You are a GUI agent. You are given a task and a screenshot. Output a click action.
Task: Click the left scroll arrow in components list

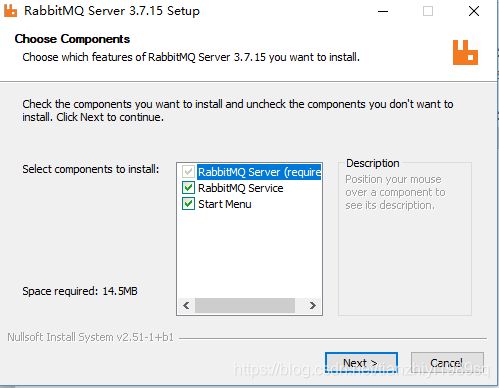tap(186, 305)
